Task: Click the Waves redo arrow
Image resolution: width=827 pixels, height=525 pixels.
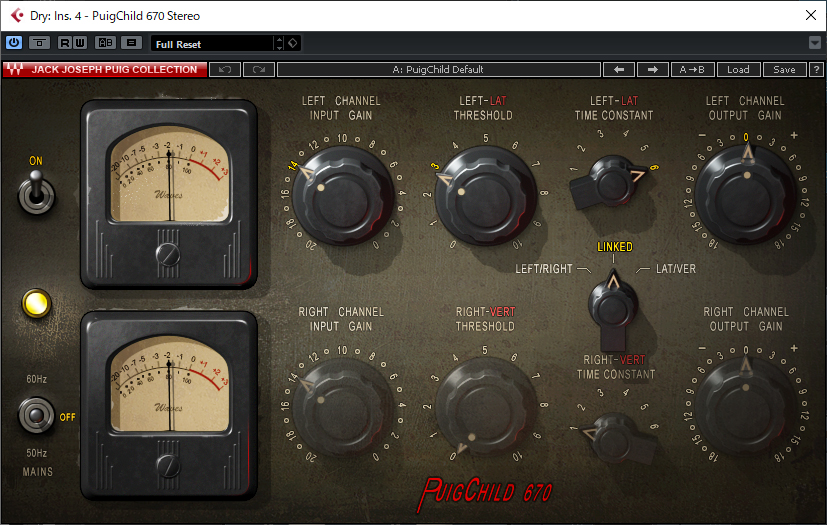Action: tap(258, 70)
